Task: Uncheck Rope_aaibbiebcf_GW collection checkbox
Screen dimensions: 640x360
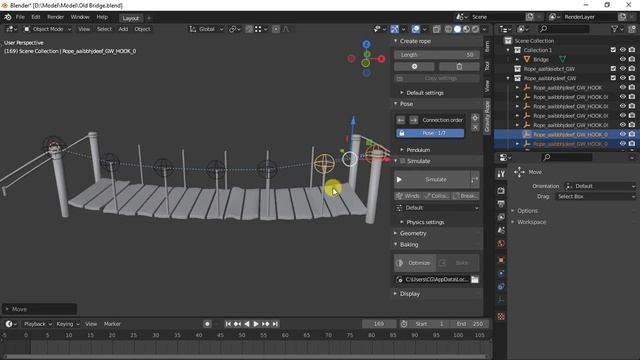Action: 613,69
